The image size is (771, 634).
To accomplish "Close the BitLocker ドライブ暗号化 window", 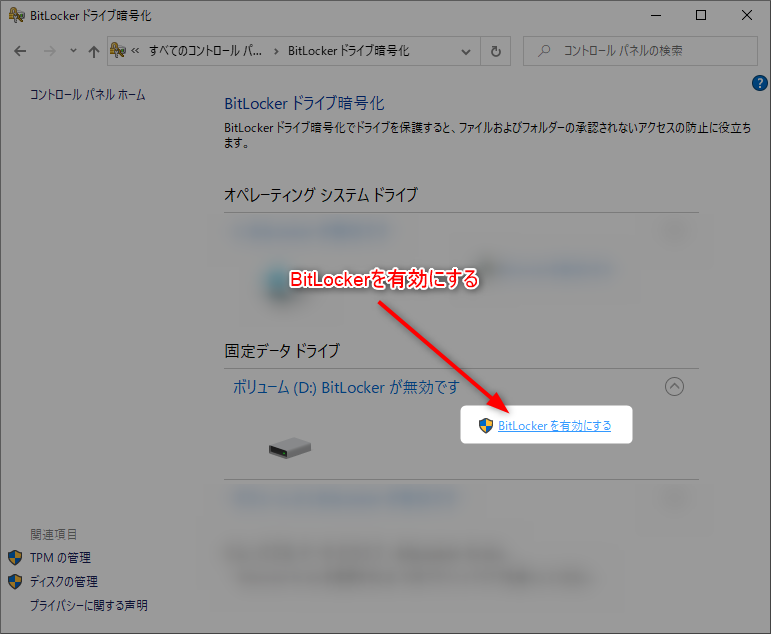I will (746, 15).
